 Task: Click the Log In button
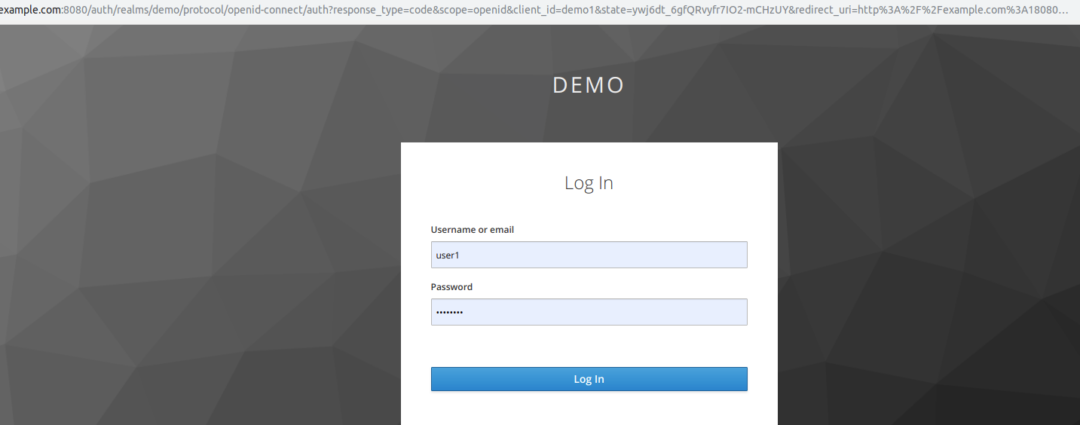[588, 379]
